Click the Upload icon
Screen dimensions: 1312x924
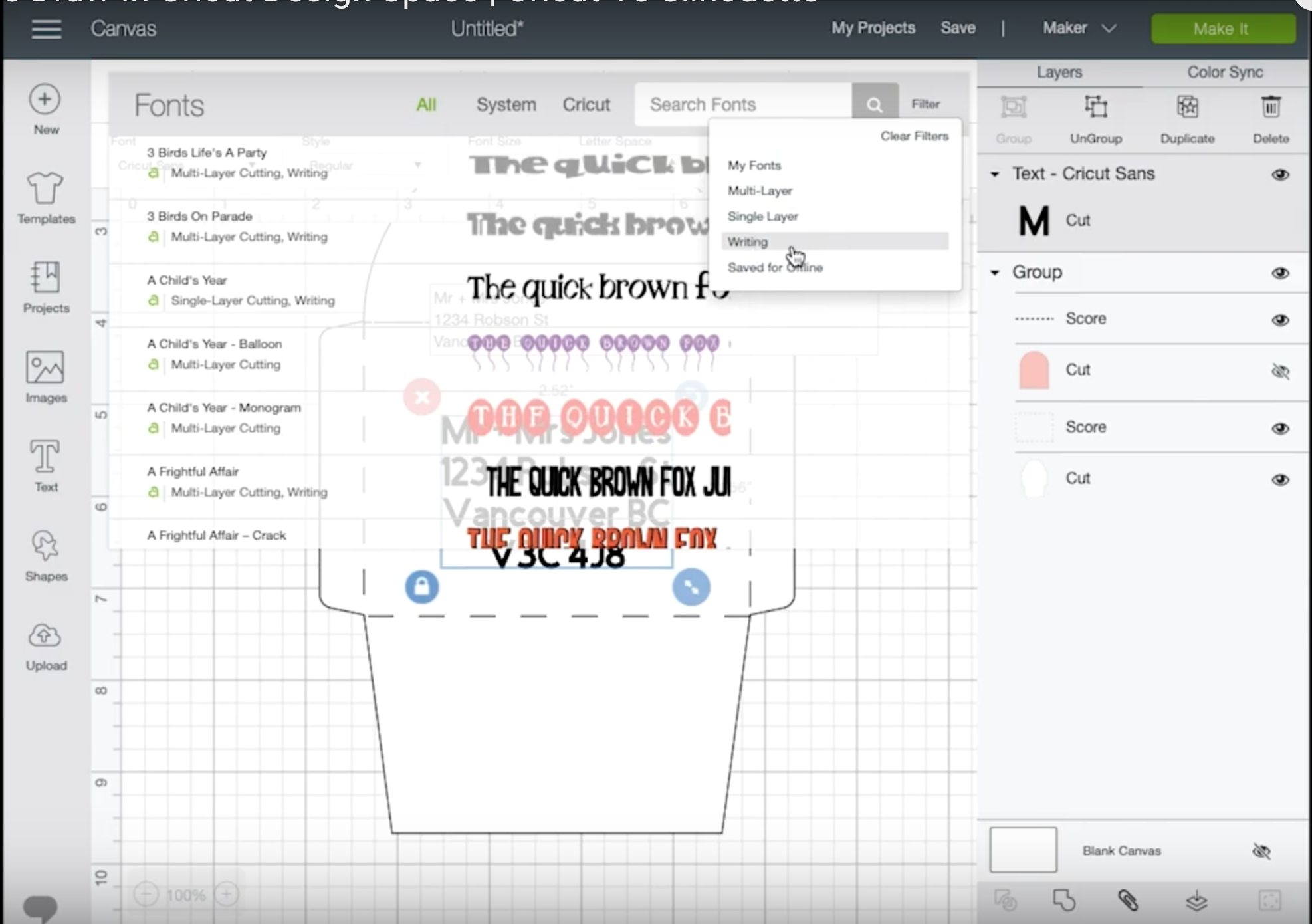click(45, 635)
